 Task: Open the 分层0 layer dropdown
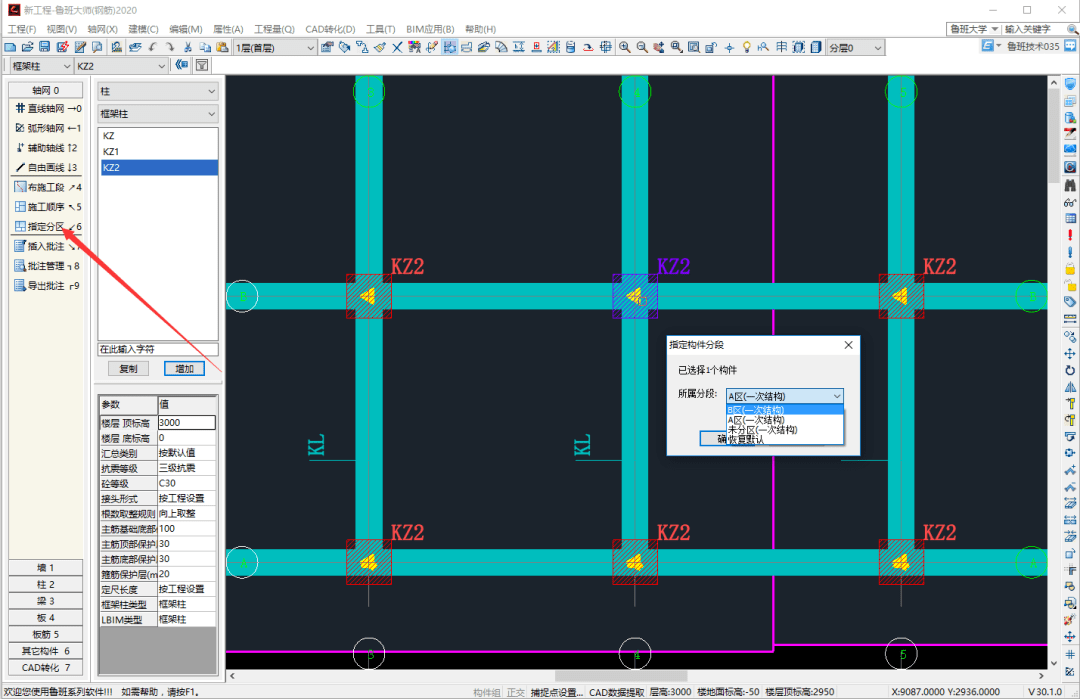[x=855, y=48]
